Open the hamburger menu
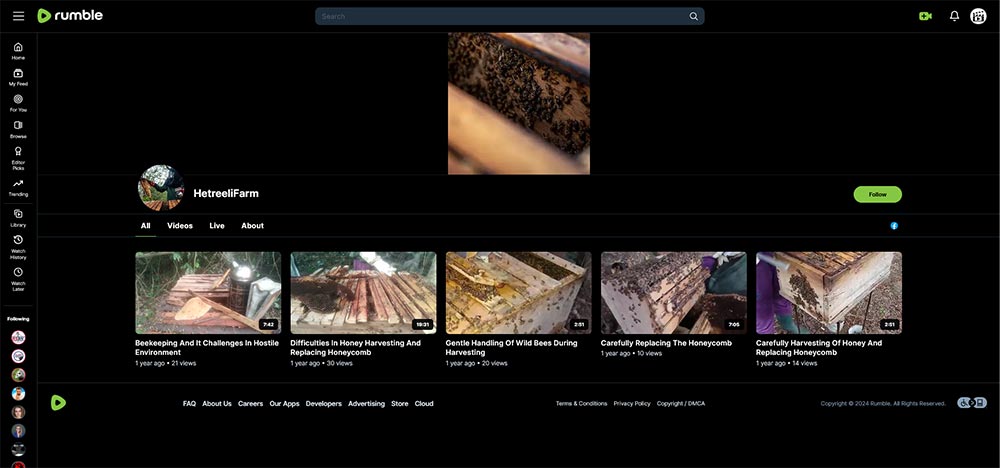The image size is (1000, 468). click(x=18, y=16)
